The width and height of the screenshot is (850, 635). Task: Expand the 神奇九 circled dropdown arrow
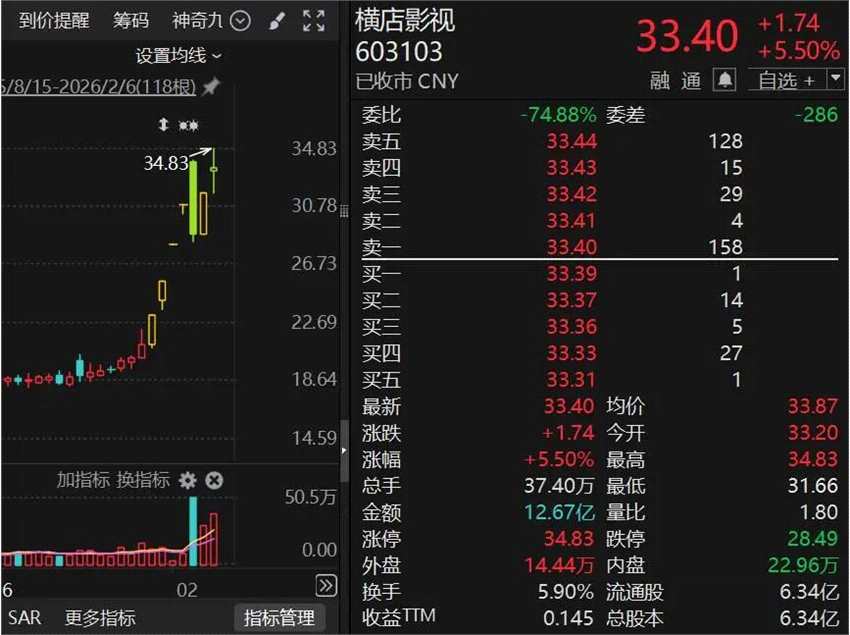coord(240,21)
